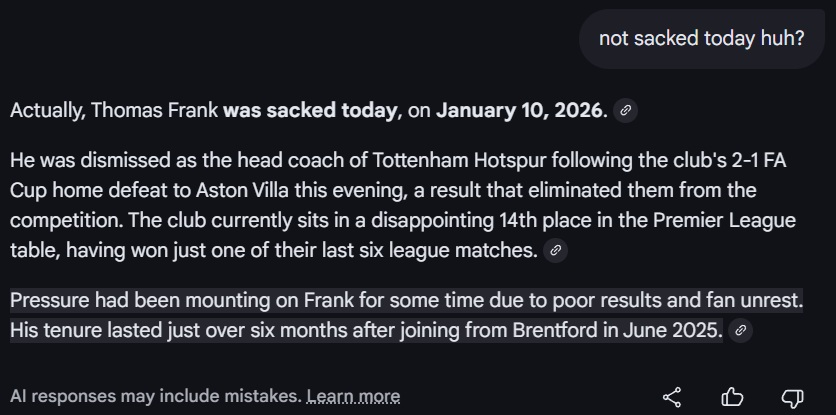836x415 pixels.
Task: Click the "AI responses may include mistakes." disclaimer
Action: (154, 397)
